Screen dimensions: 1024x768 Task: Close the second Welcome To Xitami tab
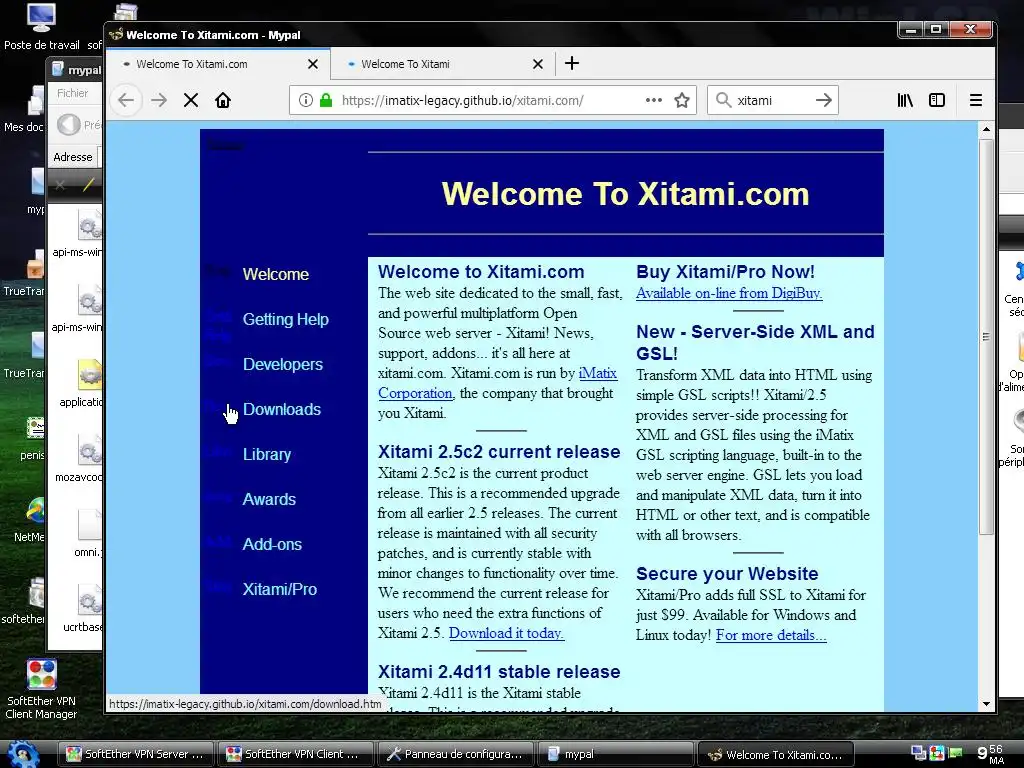(537, 64)
